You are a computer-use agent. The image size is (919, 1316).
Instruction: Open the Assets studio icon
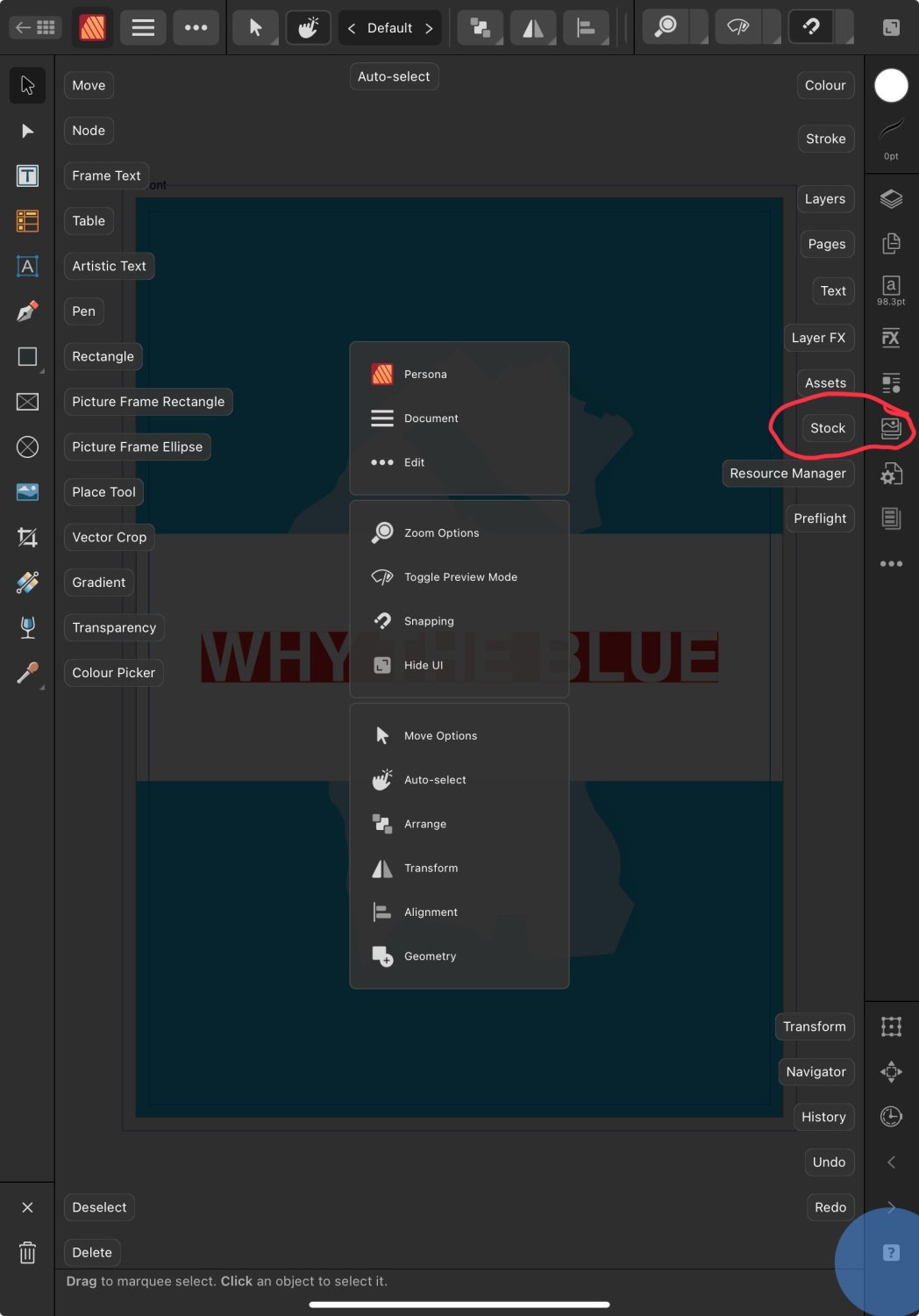pos(891,383)
